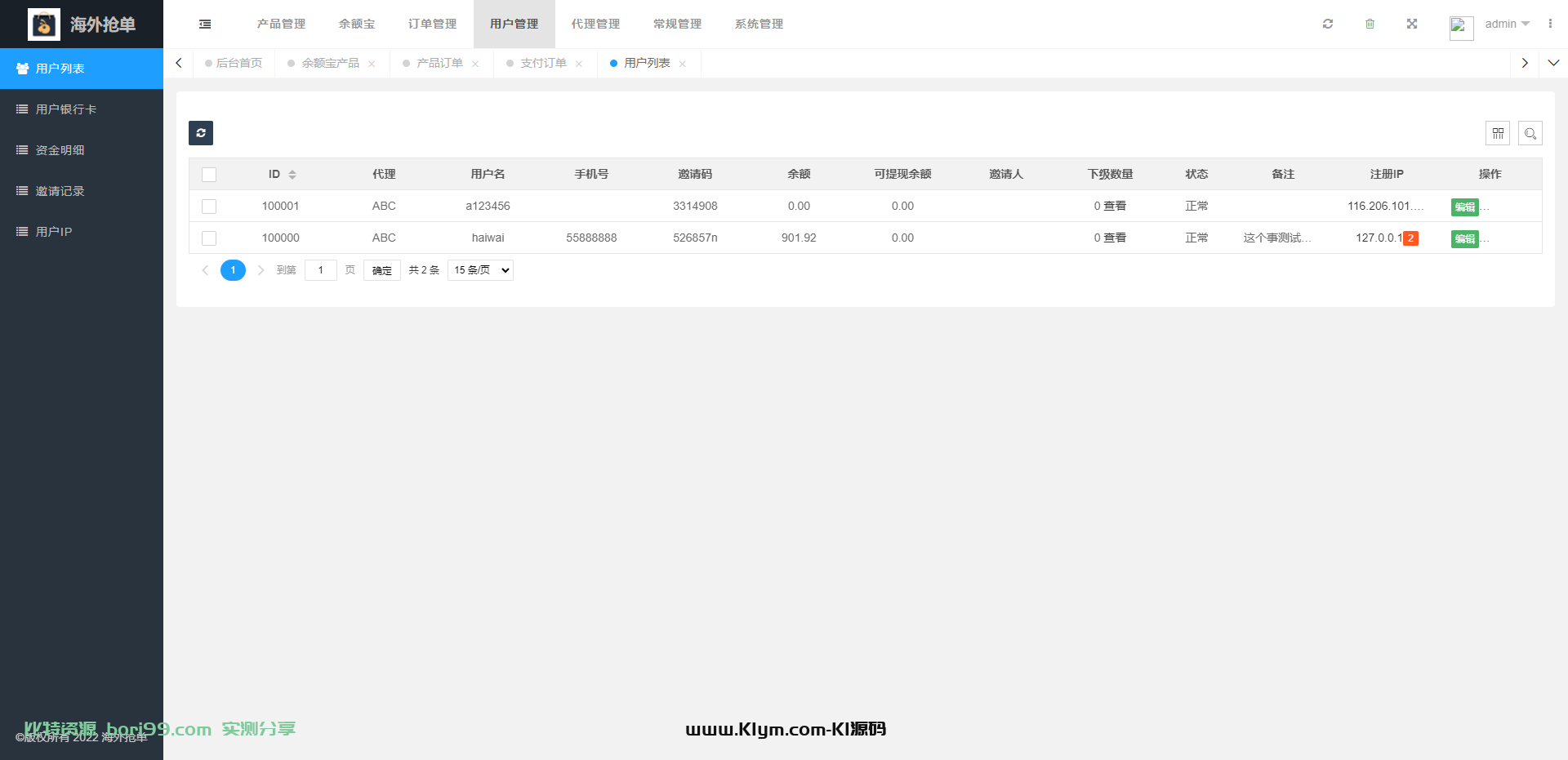
Task: Close the 余额宝产品 tab
Action: [372, 64]
